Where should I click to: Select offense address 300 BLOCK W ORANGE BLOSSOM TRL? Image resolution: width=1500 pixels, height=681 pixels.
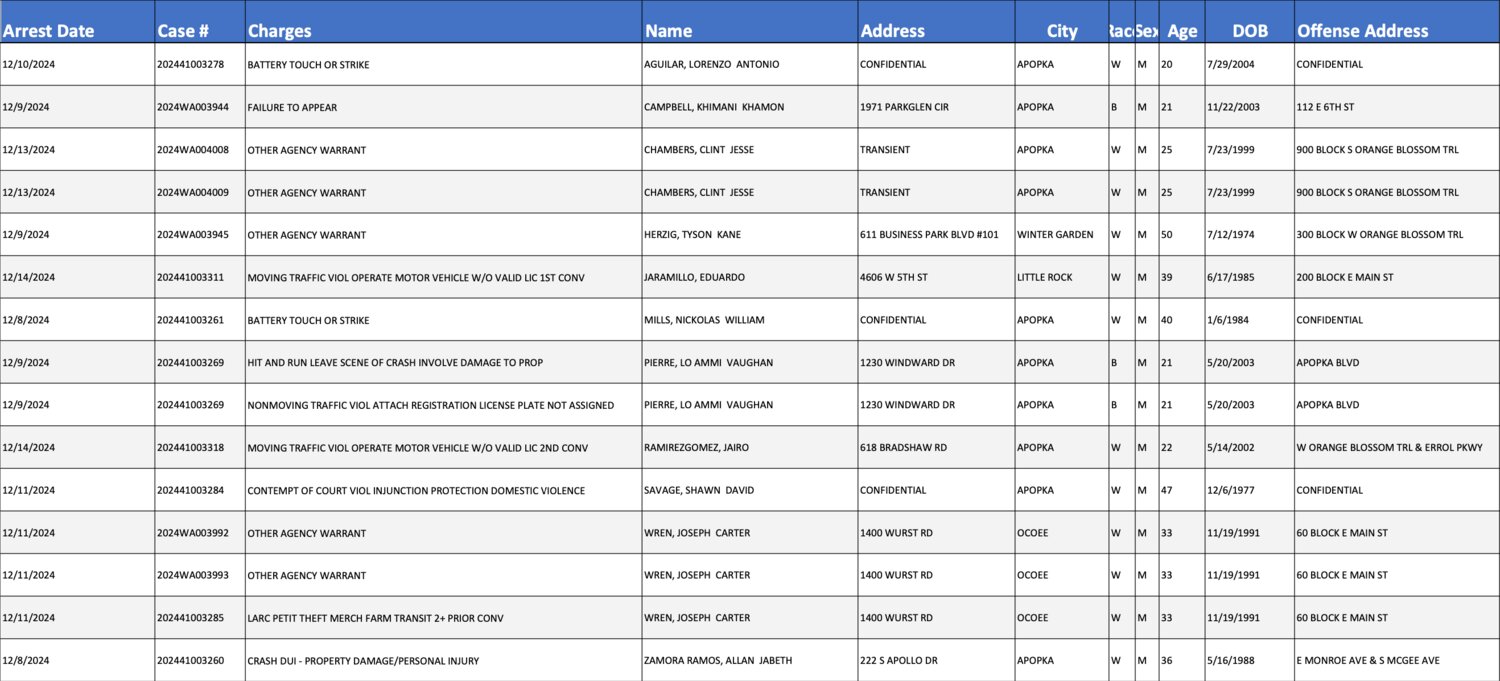point(1379,235)
